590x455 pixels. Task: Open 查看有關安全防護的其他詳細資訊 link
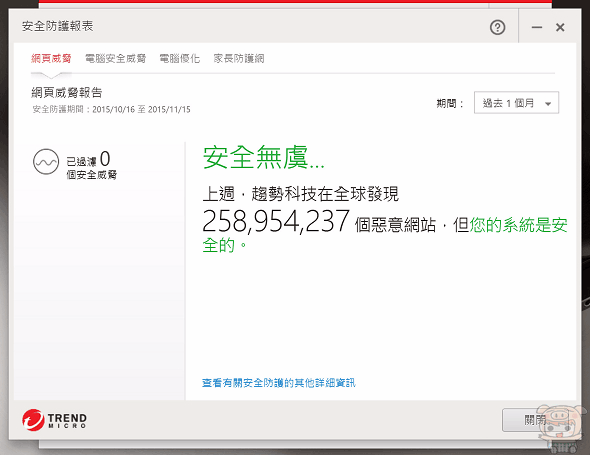pyautogui.click(x=278, y=383)
